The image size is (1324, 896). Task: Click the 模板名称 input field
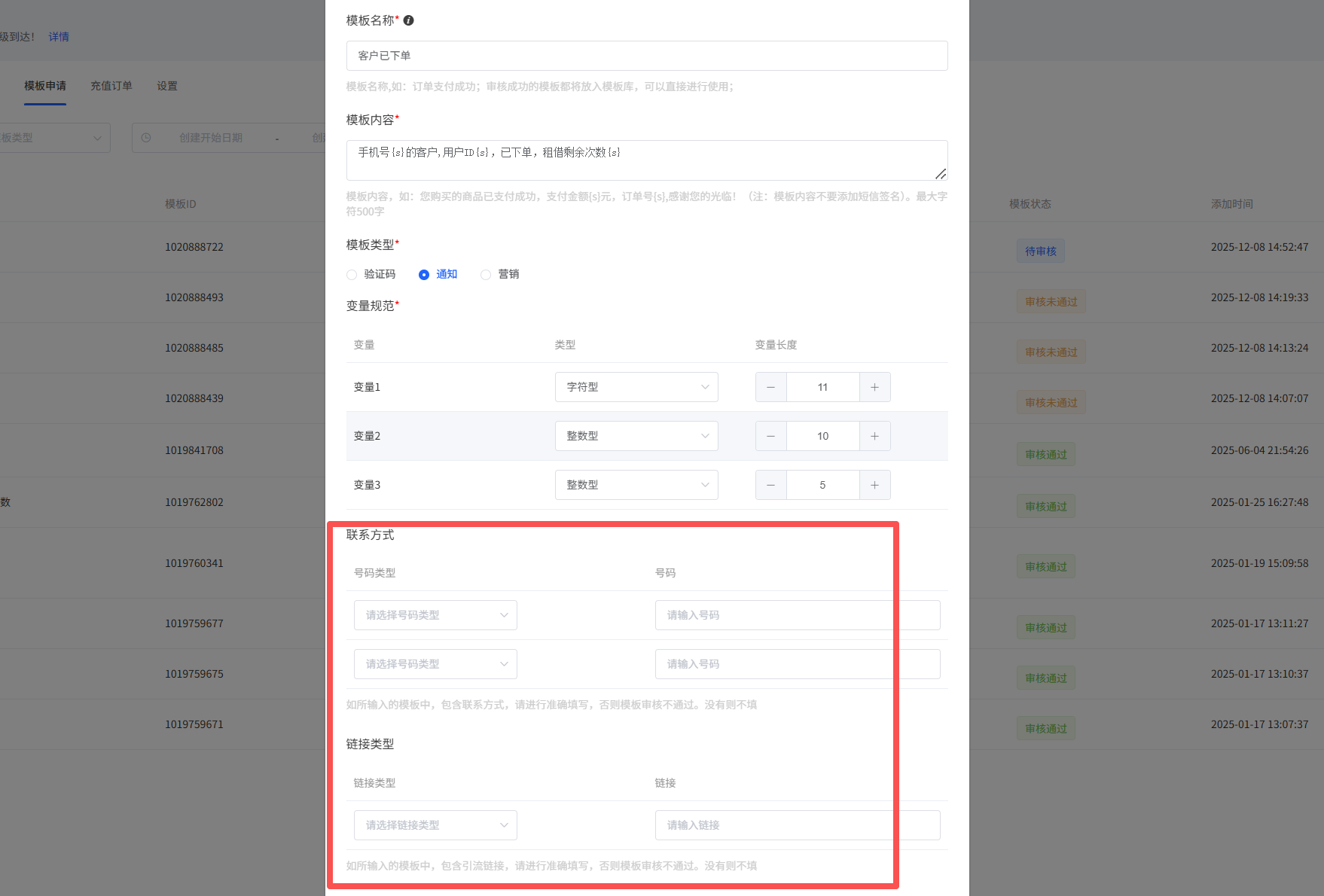pos(646,56)
